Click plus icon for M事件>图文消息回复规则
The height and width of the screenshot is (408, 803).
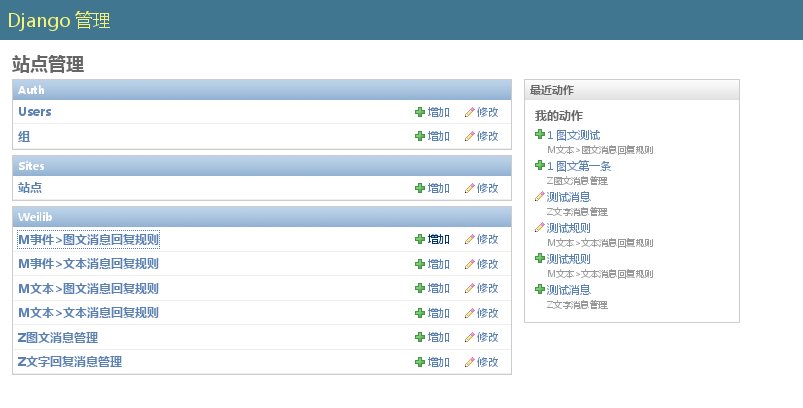pos(420,239)
